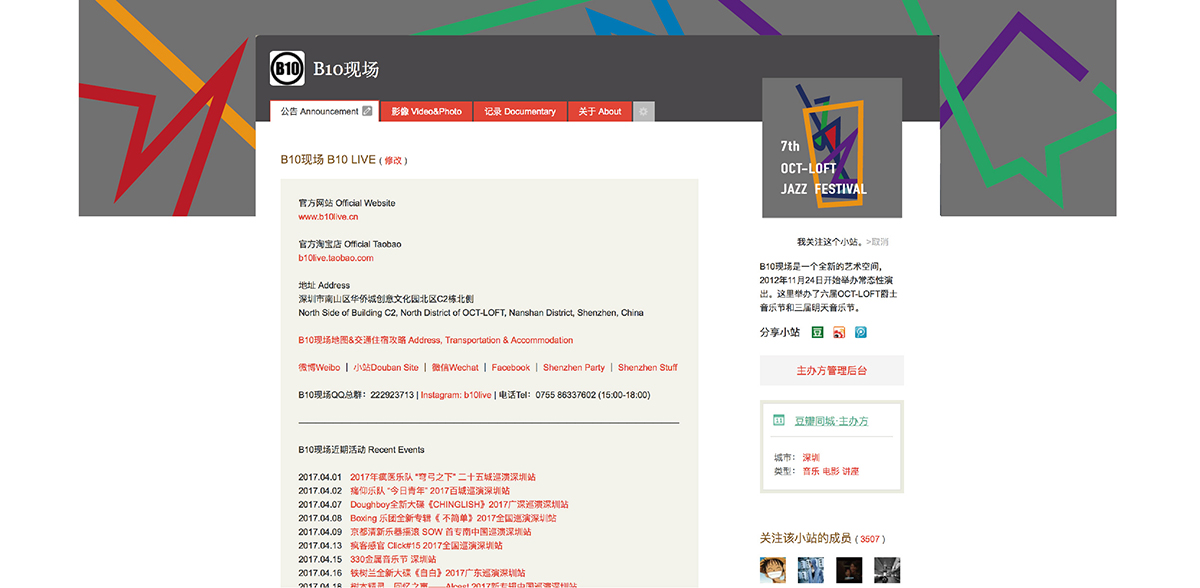Open the 微博Weibo link

click(319, 368)
